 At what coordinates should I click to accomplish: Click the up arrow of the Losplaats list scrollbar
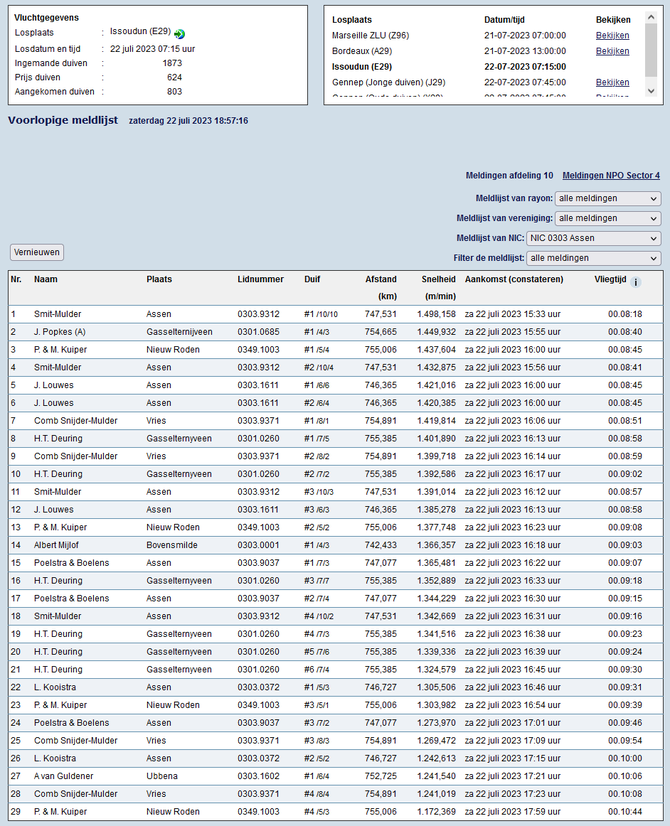click(x=651, y=17)
